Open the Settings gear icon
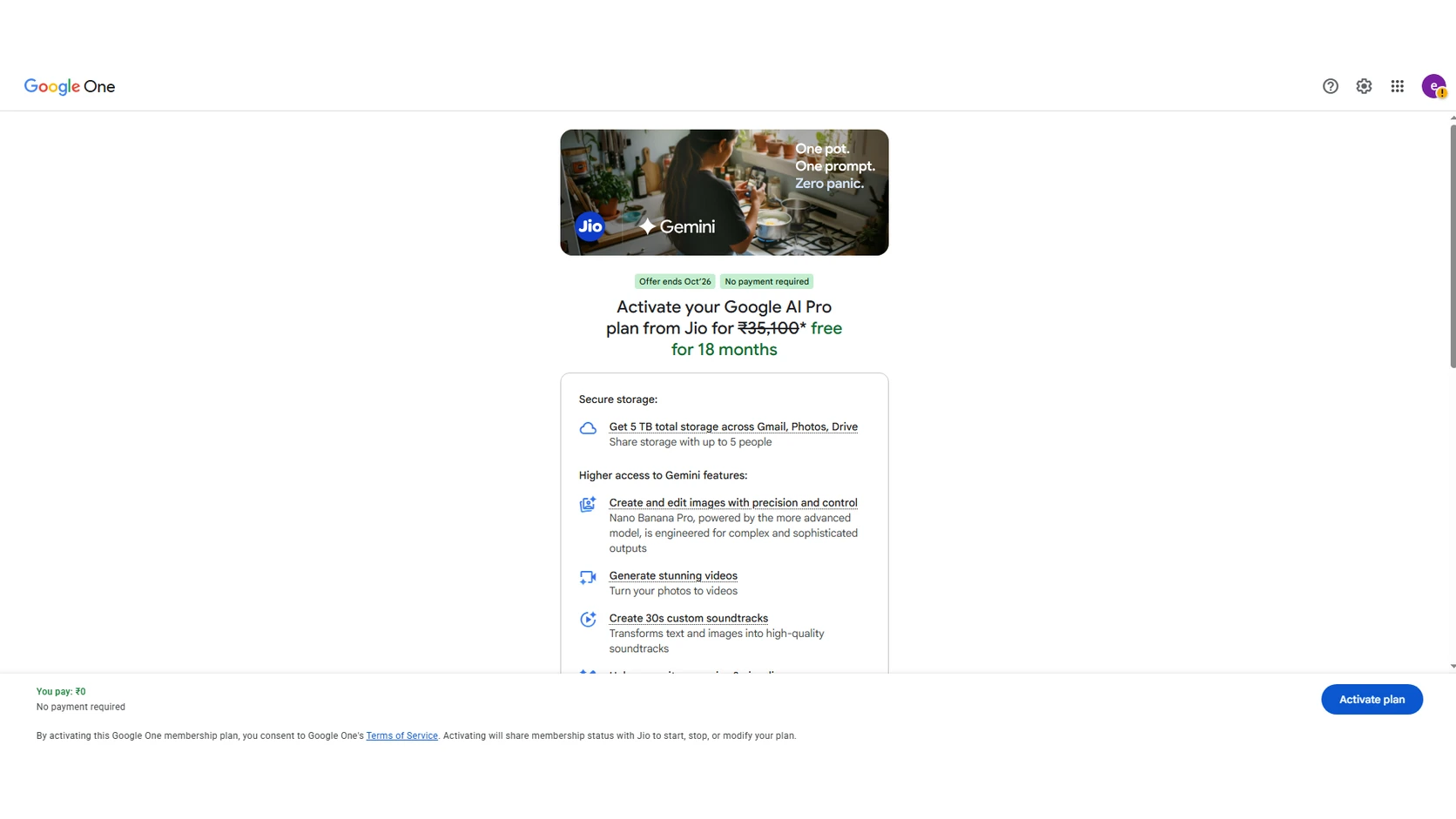Viewport: 1456px width, 819px height. point(1364,86)
